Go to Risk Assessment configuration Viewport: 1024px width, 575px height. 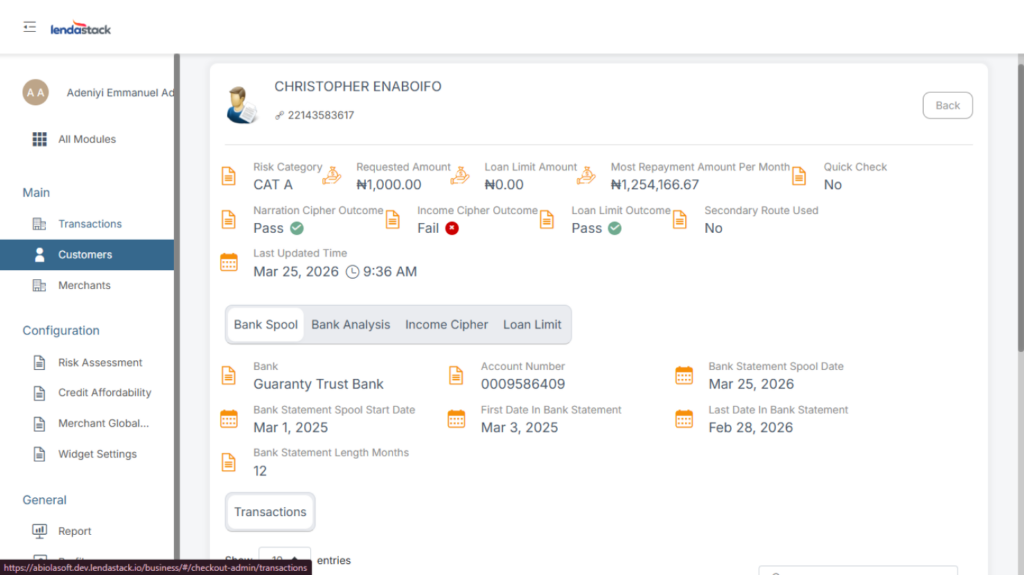(x=100, y=363)
